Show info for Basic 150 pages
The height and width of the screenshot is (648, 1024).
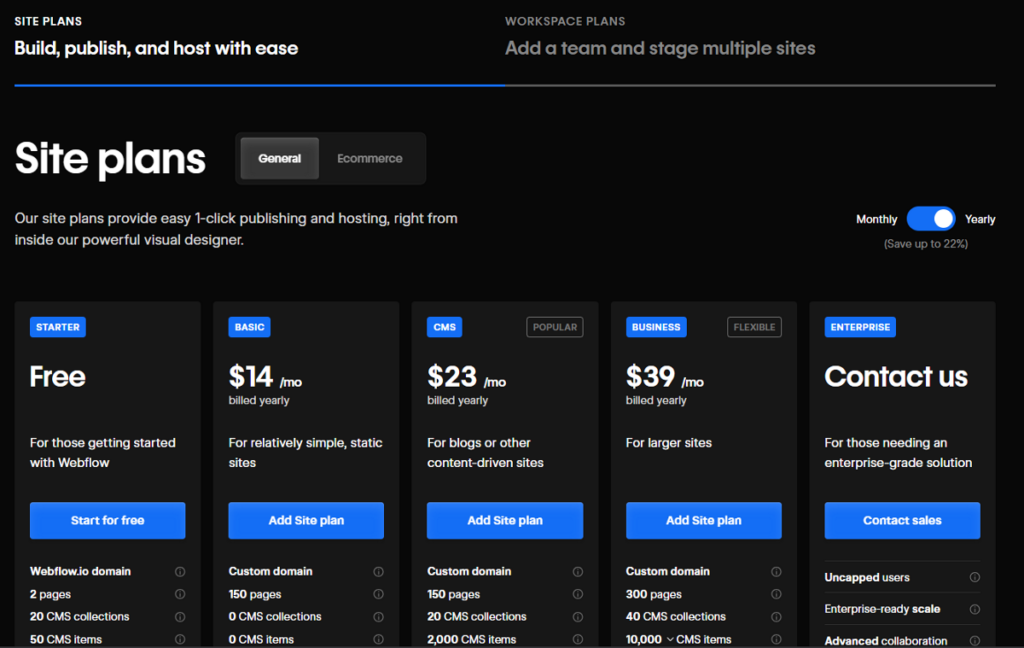pos(378,594)
